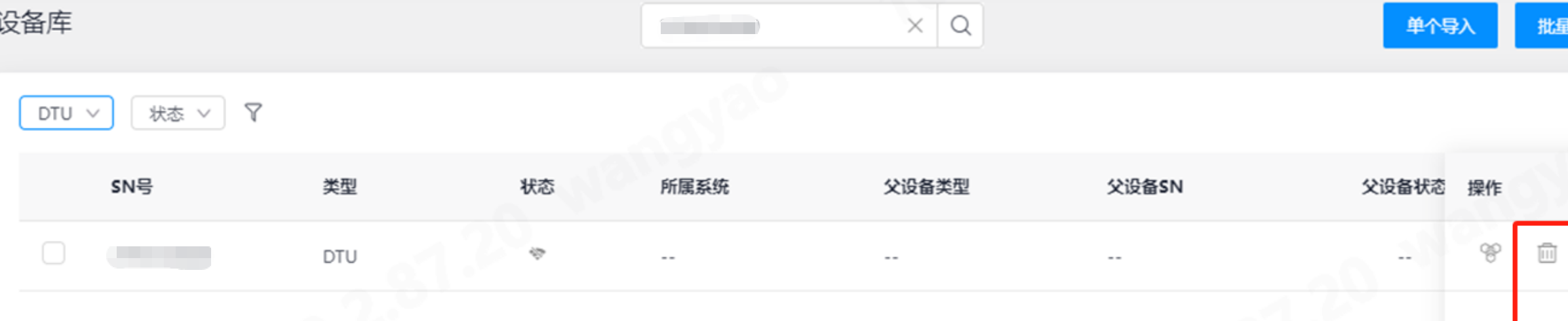Click the 状态 column header

coord(538,187)
